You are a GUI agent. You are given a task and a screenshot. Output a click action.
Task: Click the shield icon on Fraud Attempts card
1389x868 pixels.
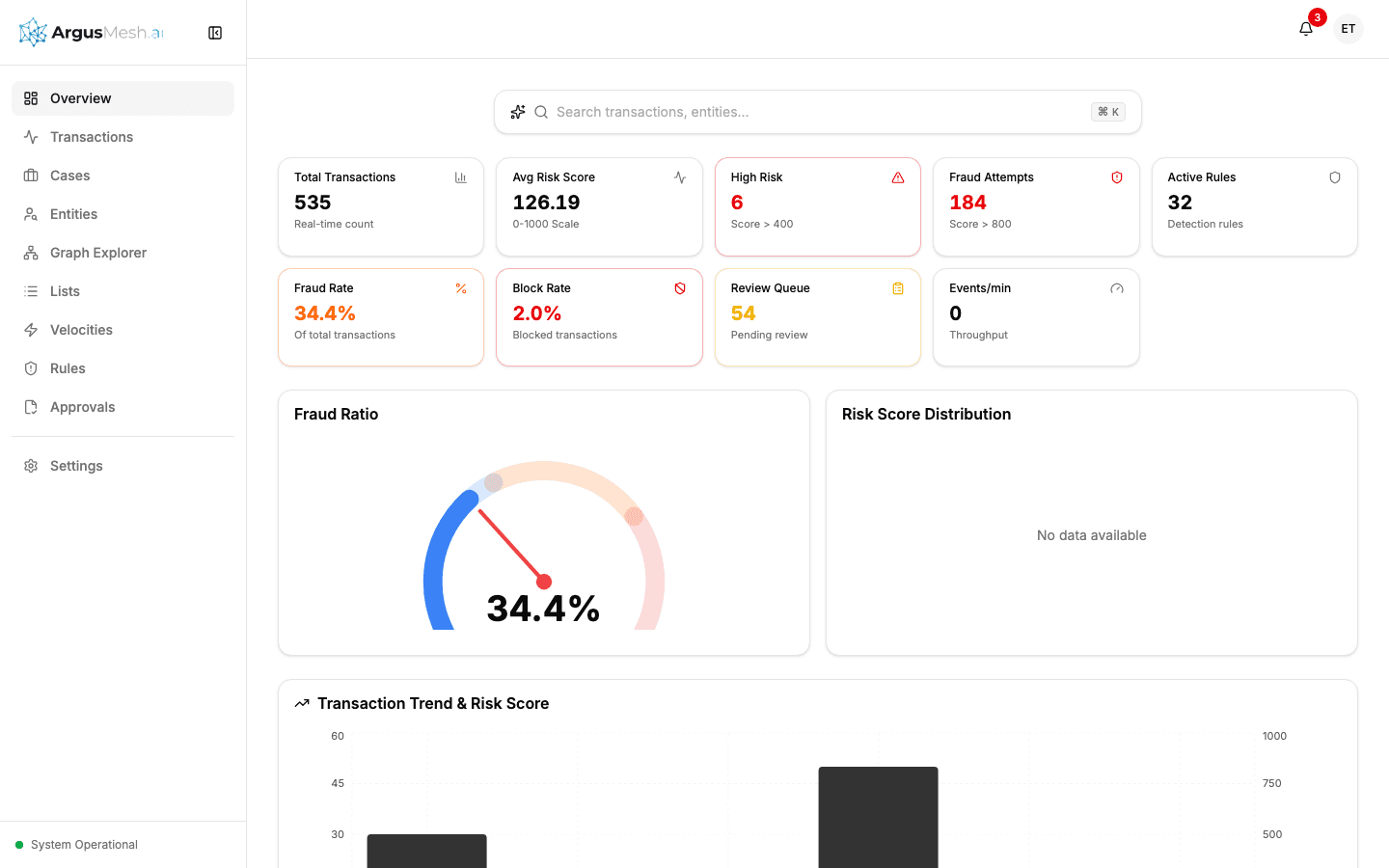click(x=1116, y=177)
